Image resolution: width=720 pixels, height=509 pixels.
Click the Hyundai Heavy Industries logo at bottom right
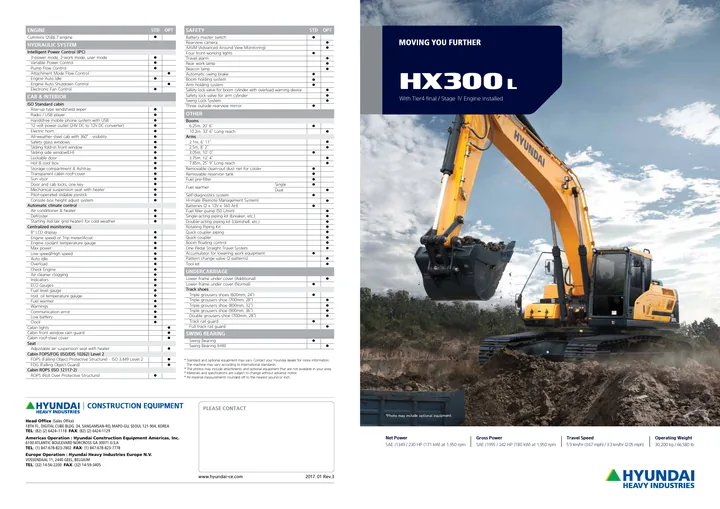coord(650,479)
